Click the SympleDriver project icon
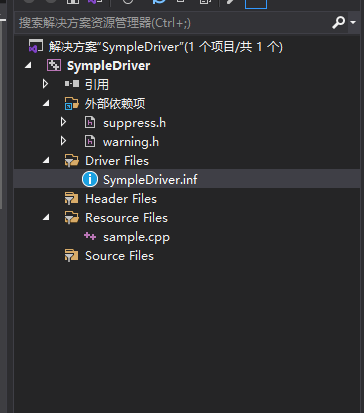Screen dimensions: 364x413 pyautogui.click(x=54, y=65)
